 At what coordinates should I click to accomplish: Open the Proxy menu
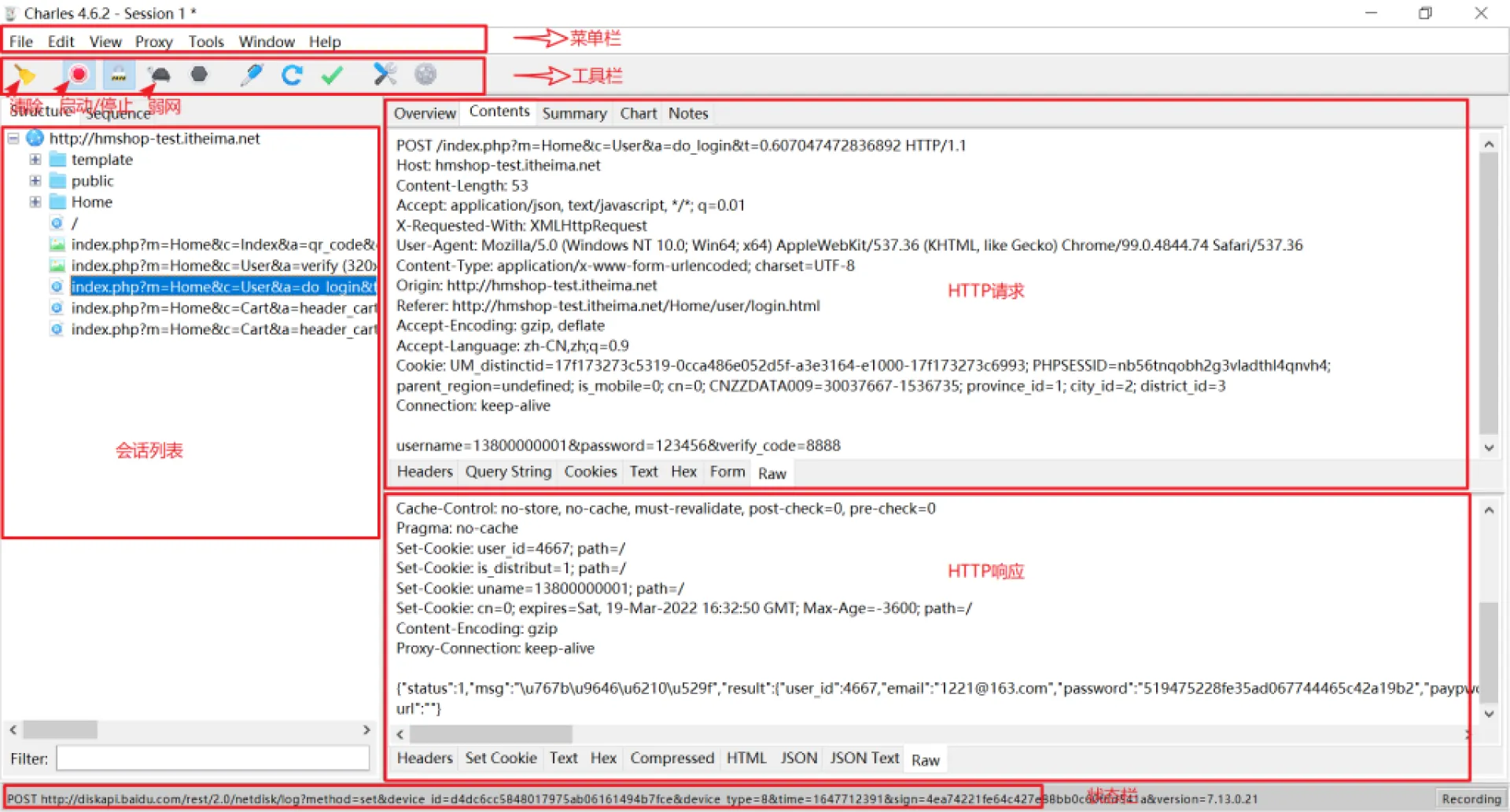click(153, 42)
